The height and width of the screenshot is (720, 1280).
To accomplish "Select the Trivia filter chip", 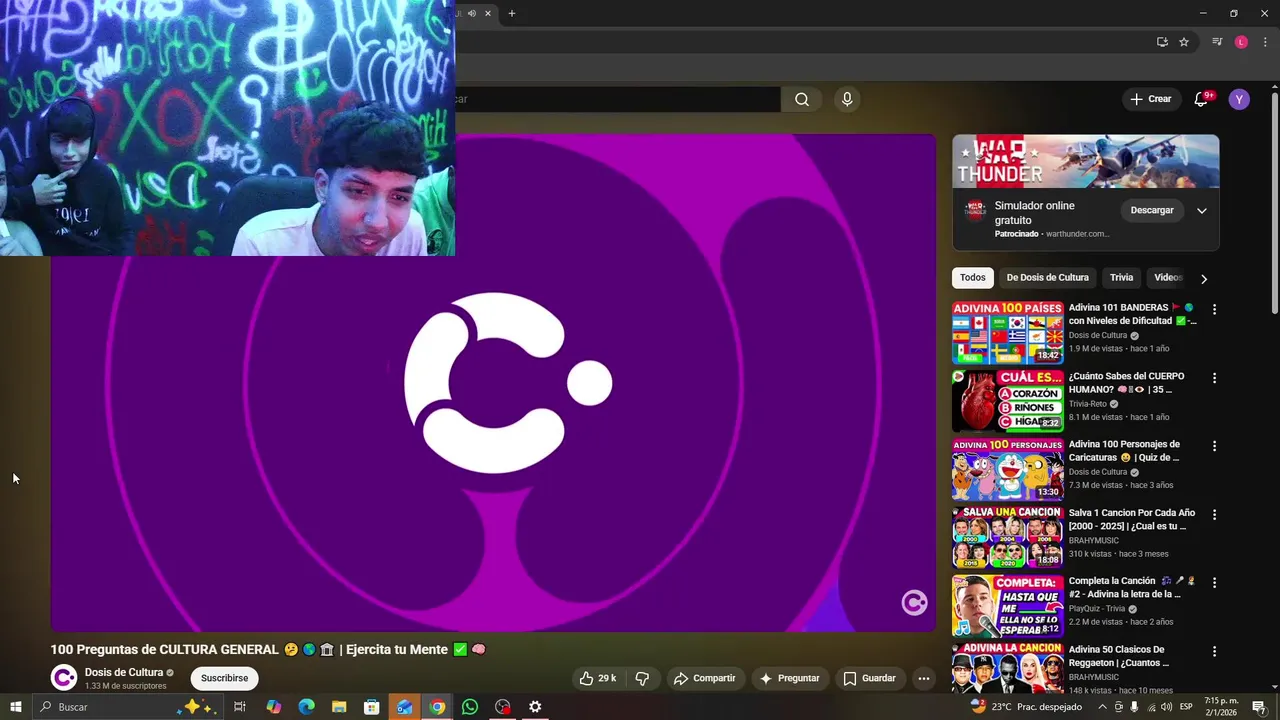I will point(1121,277).
